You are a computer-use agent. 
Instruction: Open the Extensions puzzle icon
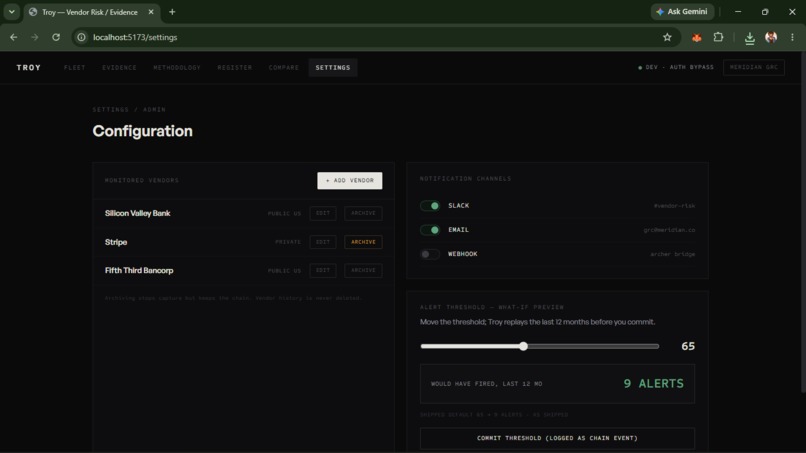coord(718,37)
